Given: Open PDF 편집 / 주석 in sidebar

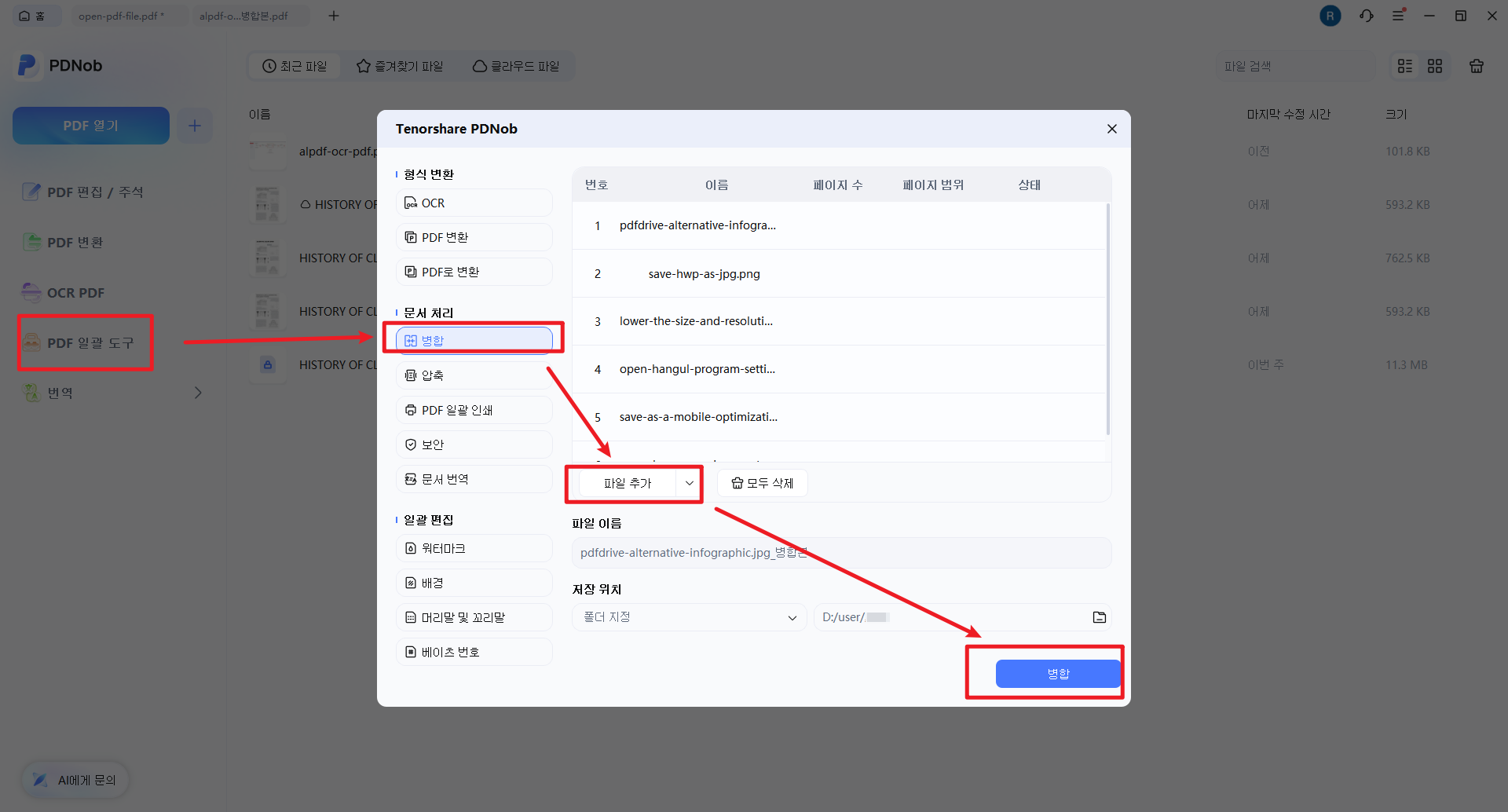Looking at the screenshot, I should click(x=94, y=192).
